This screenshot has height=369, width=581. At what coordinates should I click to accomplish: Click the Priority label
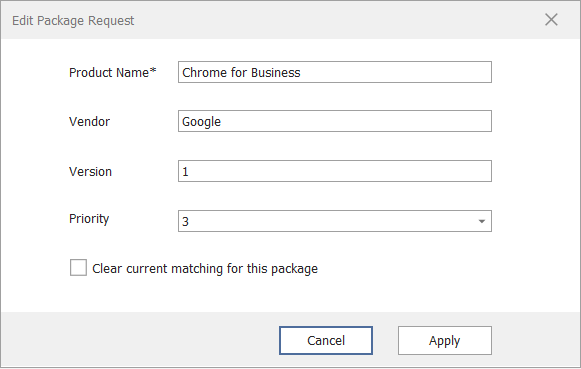(x=89, y=219)
